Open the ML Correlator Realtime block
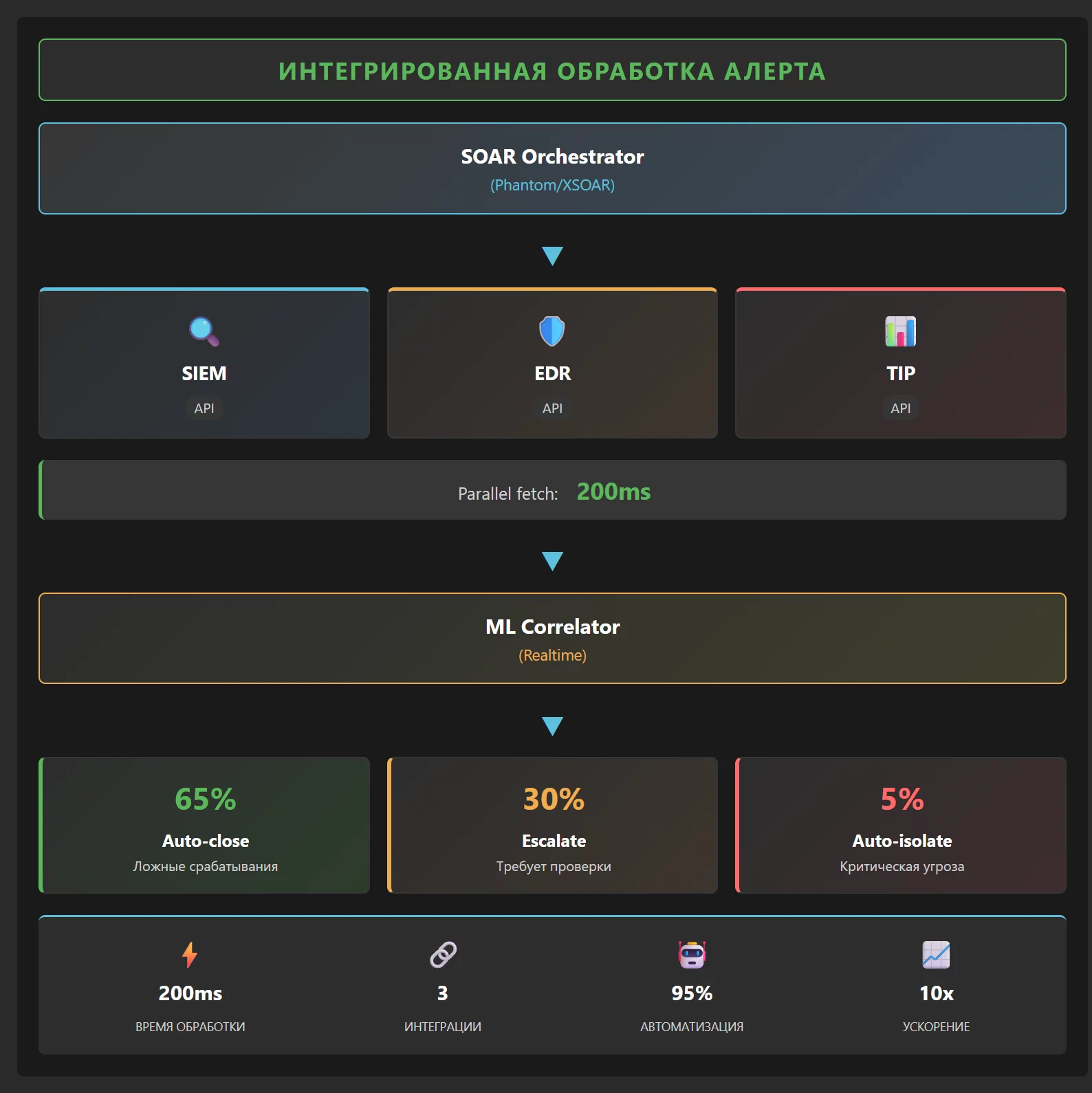Screen dimensions: 1092x1093 click(x=552, y=639)
